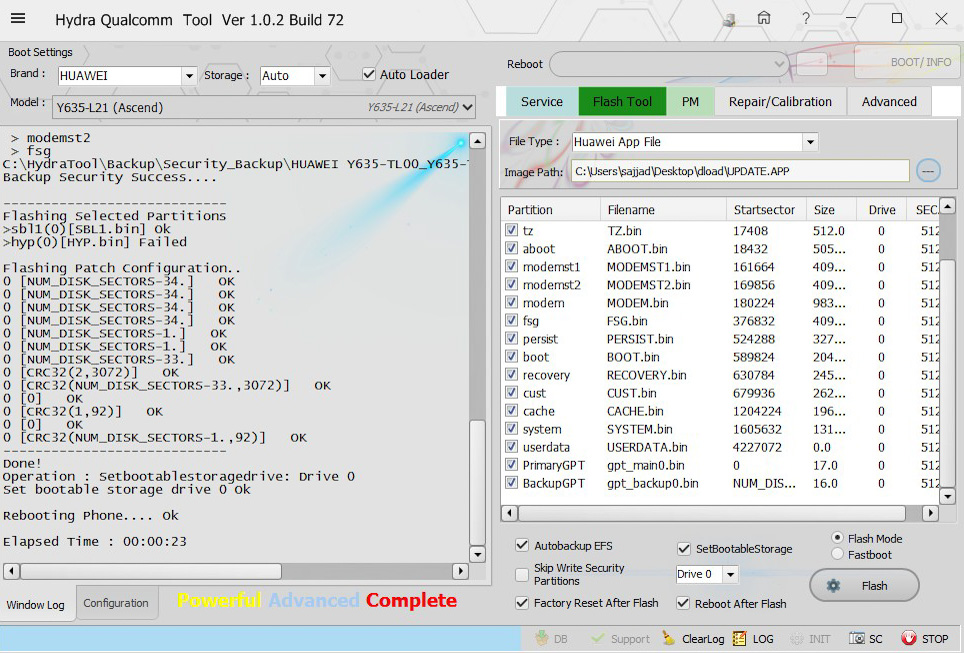Click partition list horizontal scrollbar

pyautogui.click(x=712, y=513)
